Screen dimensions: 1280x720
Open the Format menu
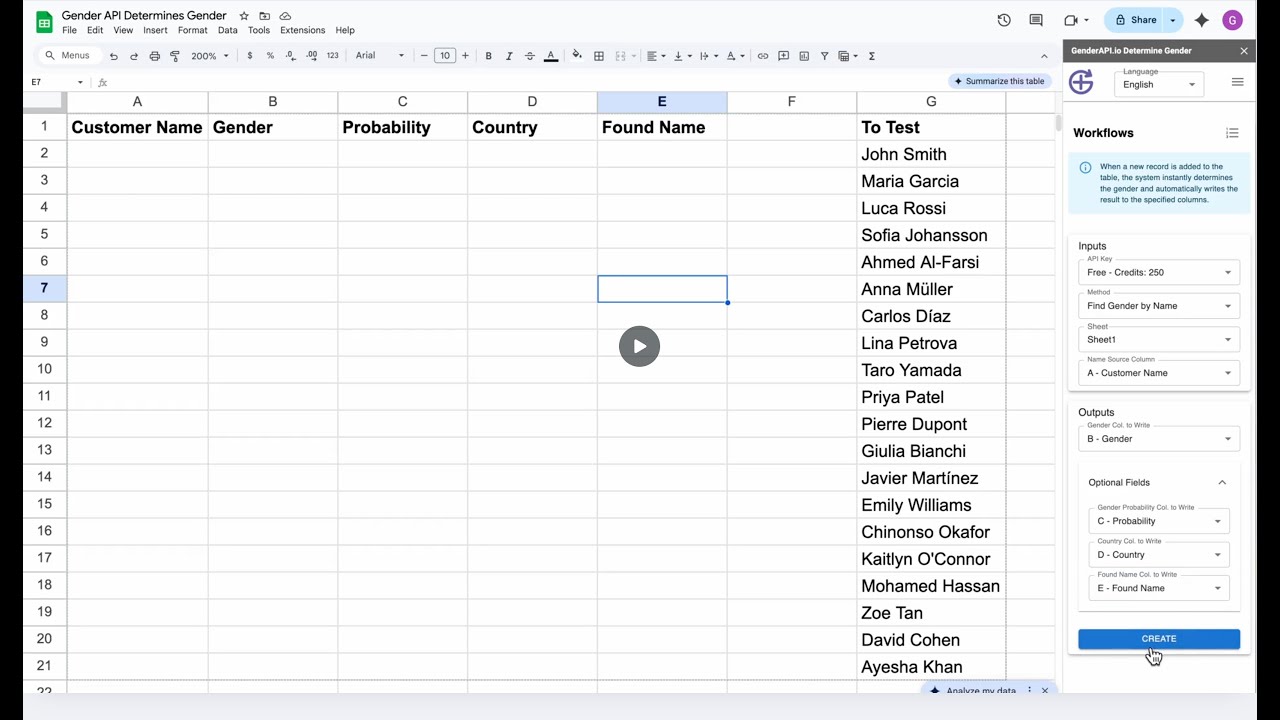[x=192, y=30]
